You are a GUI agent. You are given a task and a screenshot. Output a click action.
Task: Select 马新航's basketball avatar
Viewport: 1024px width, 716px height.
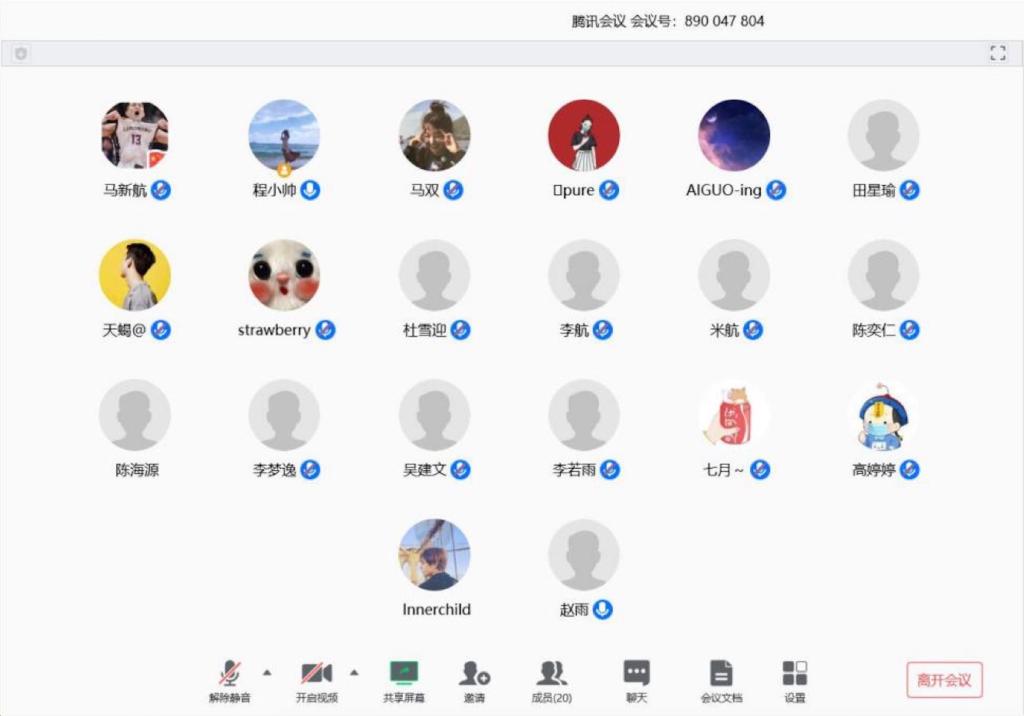click(x=135, y=135)
